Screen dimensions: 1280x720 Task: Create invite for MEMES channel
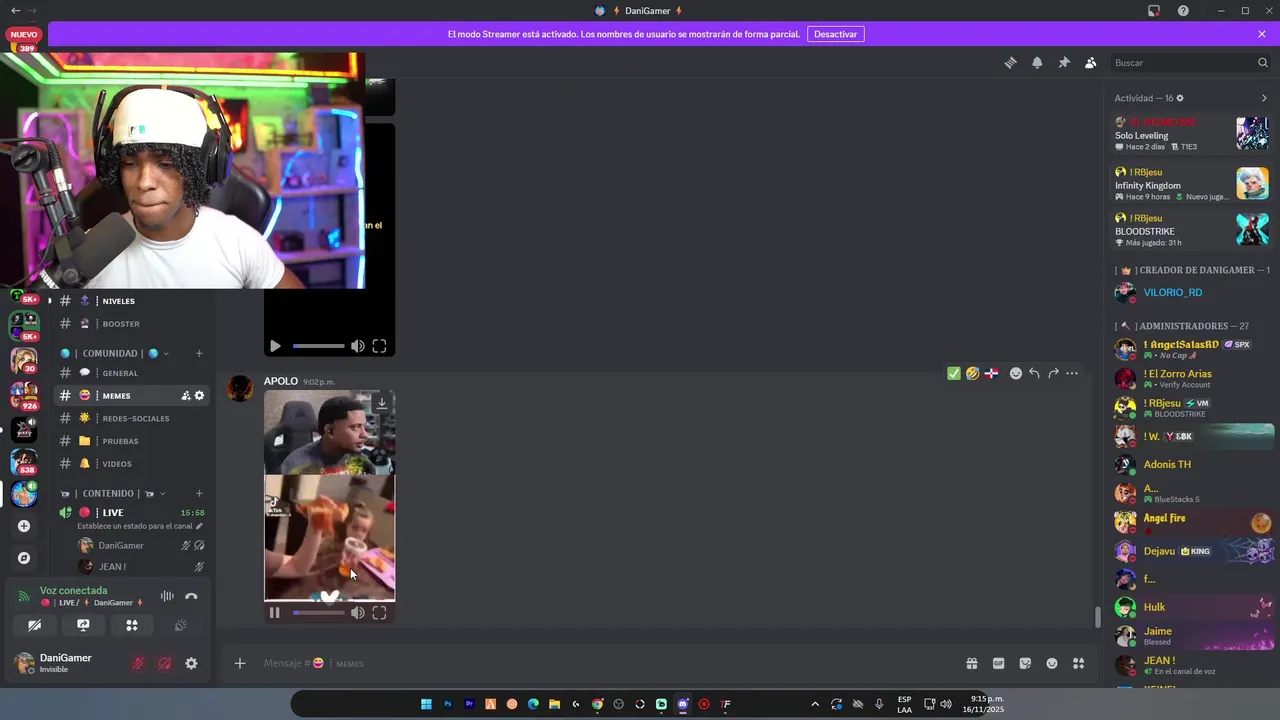[x=185, y=396]
